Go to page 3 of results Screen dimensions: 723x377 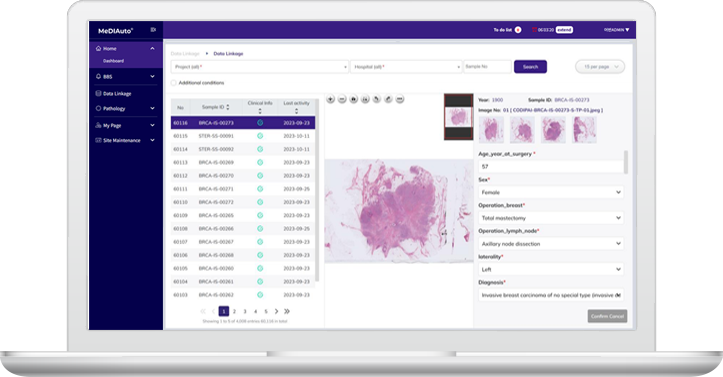pyautogui.click(x=245, y=312)
